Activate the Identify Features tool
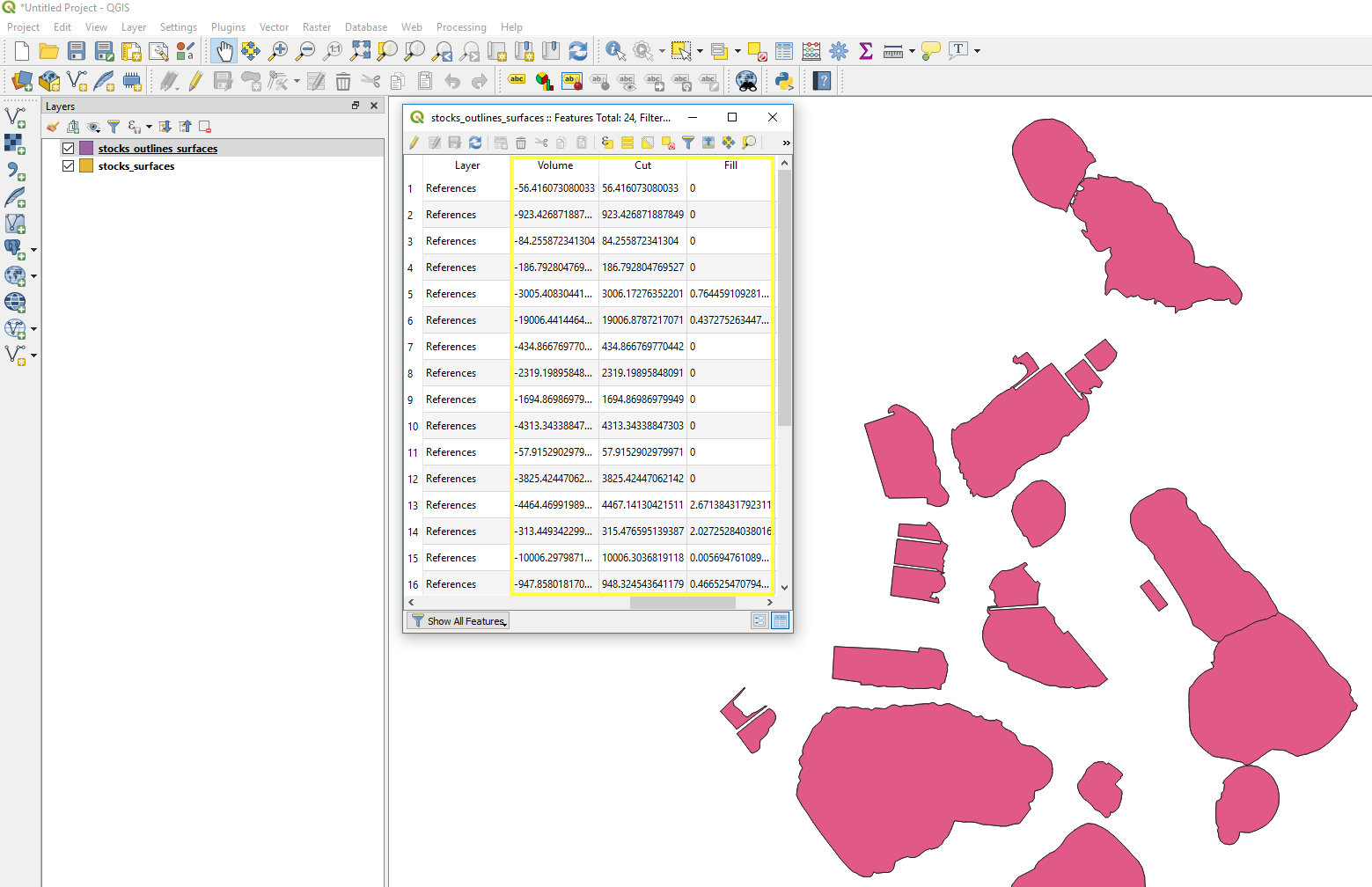This screenshot has height=887, width=1372. pos(615,51)
